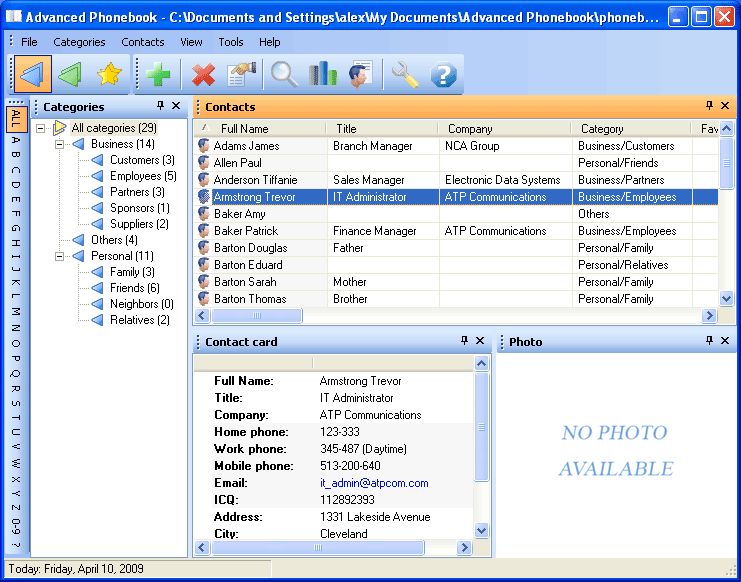Click contact card scrollbar down arrow
741x582 pixels.
481,531
